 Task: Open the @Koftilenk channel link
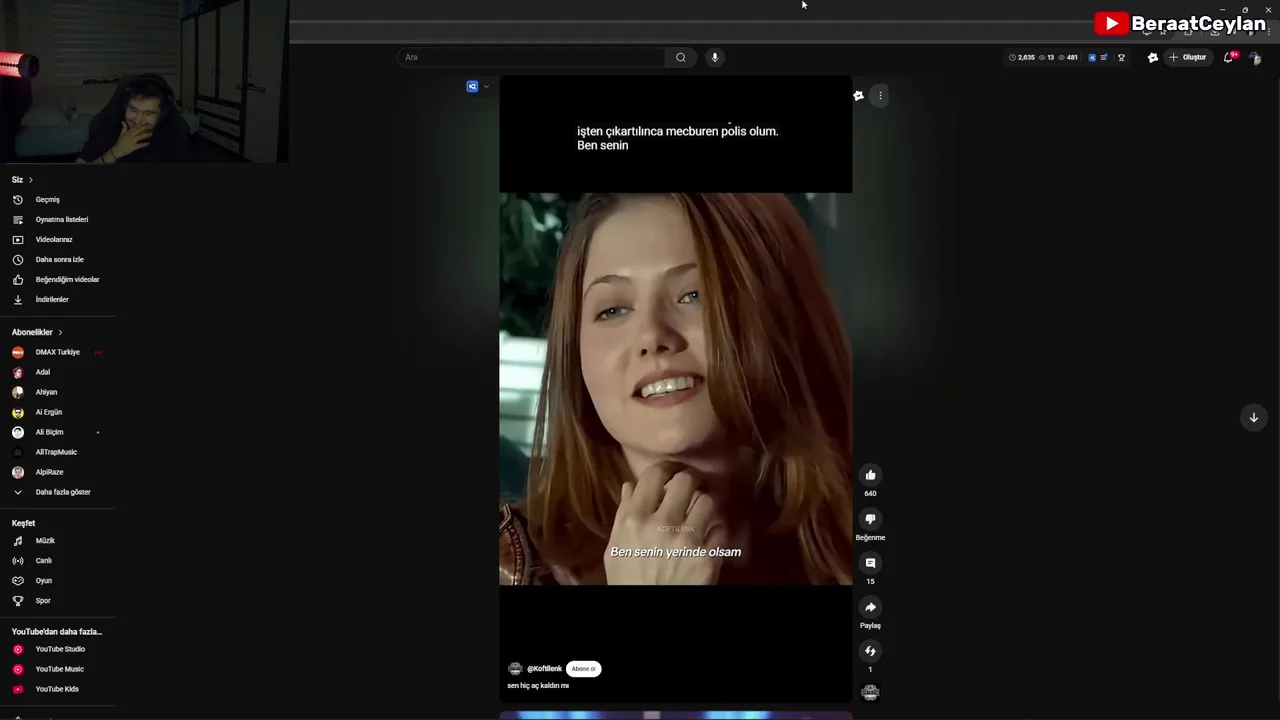point(544,669)
